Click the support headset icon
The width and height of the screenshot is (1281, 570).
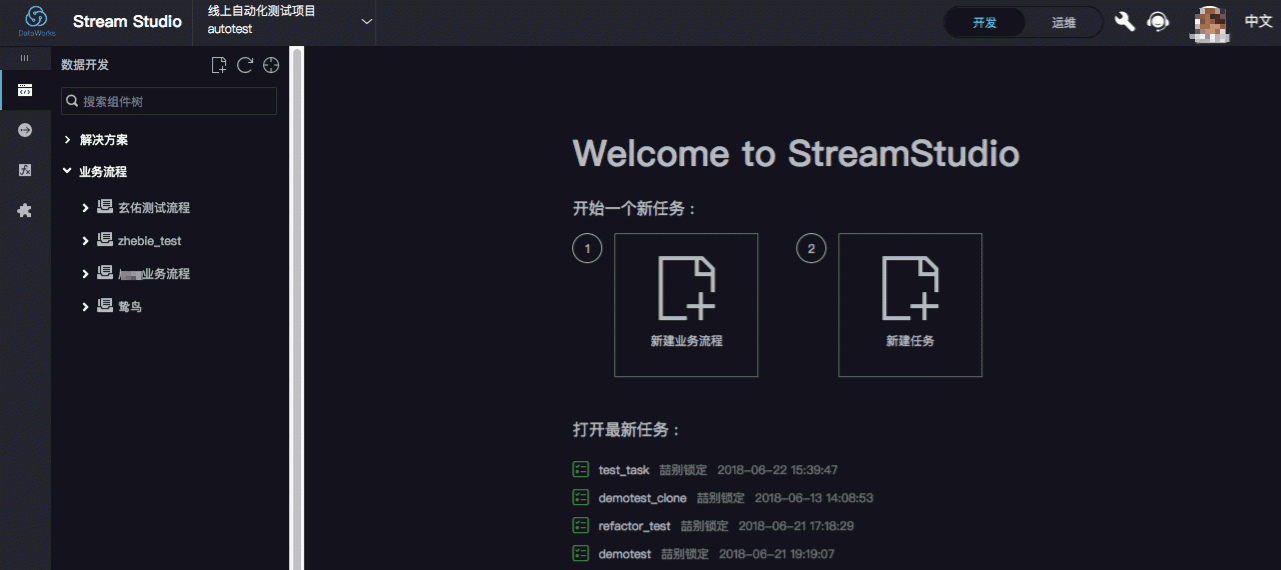tap(1158, 21)
